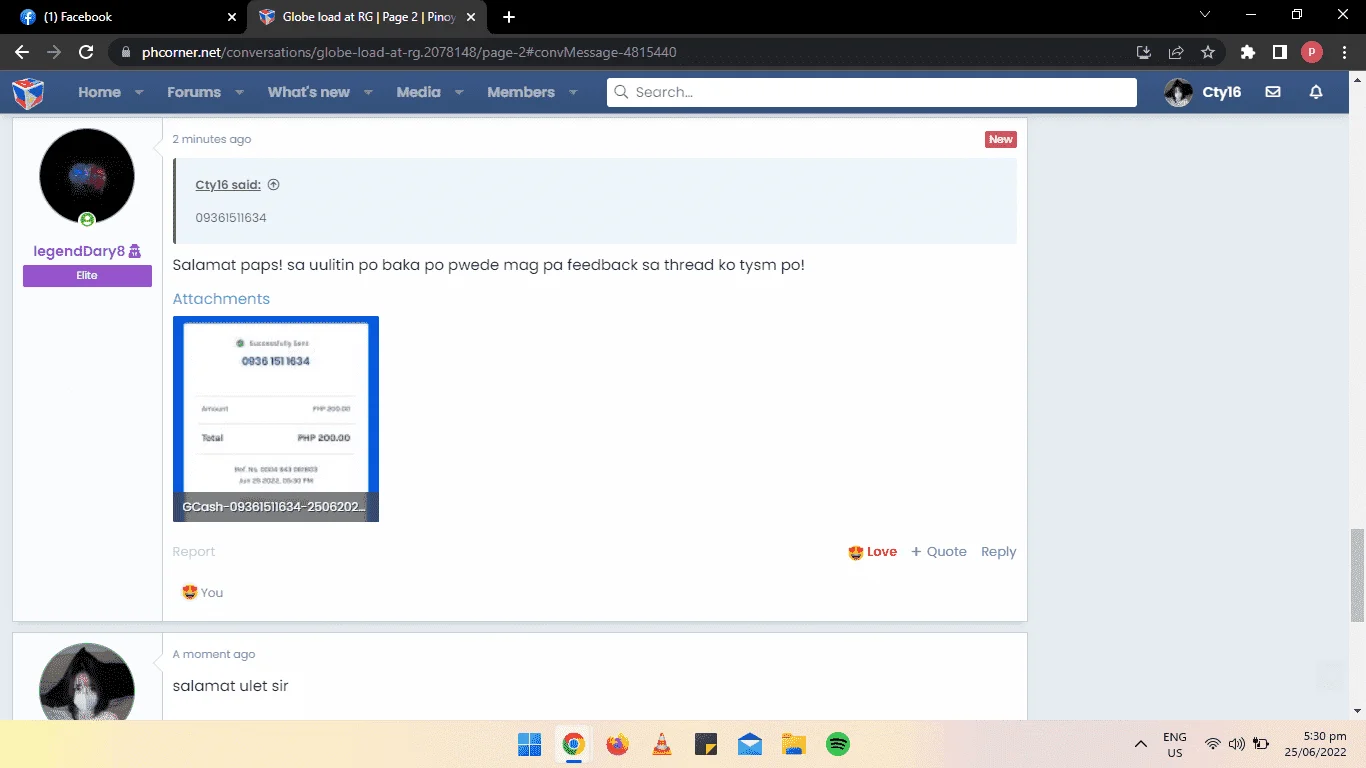Image resolution: width=1366 pixels, height=768 pixels.
Task: Click Chrome back arrow button
Action: pyautogui.click(x=22, y=52)
